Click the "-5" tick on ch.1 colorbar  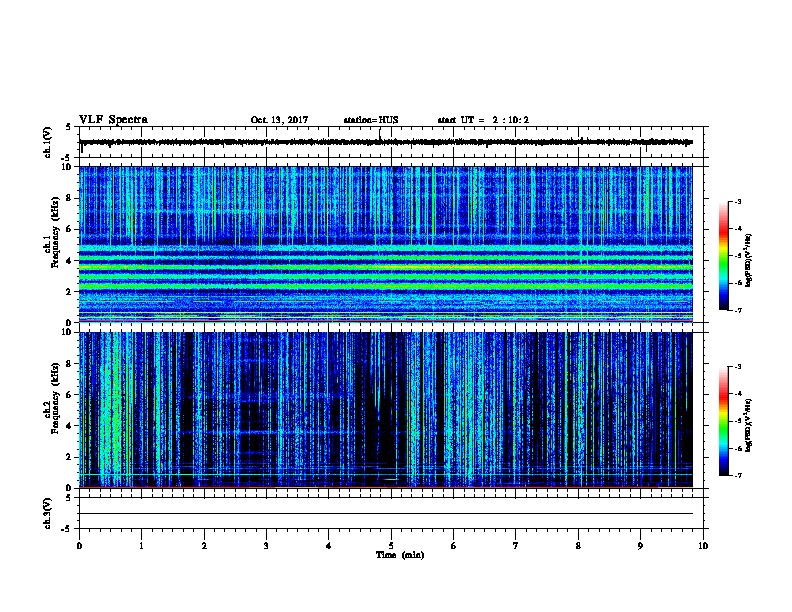737,256
